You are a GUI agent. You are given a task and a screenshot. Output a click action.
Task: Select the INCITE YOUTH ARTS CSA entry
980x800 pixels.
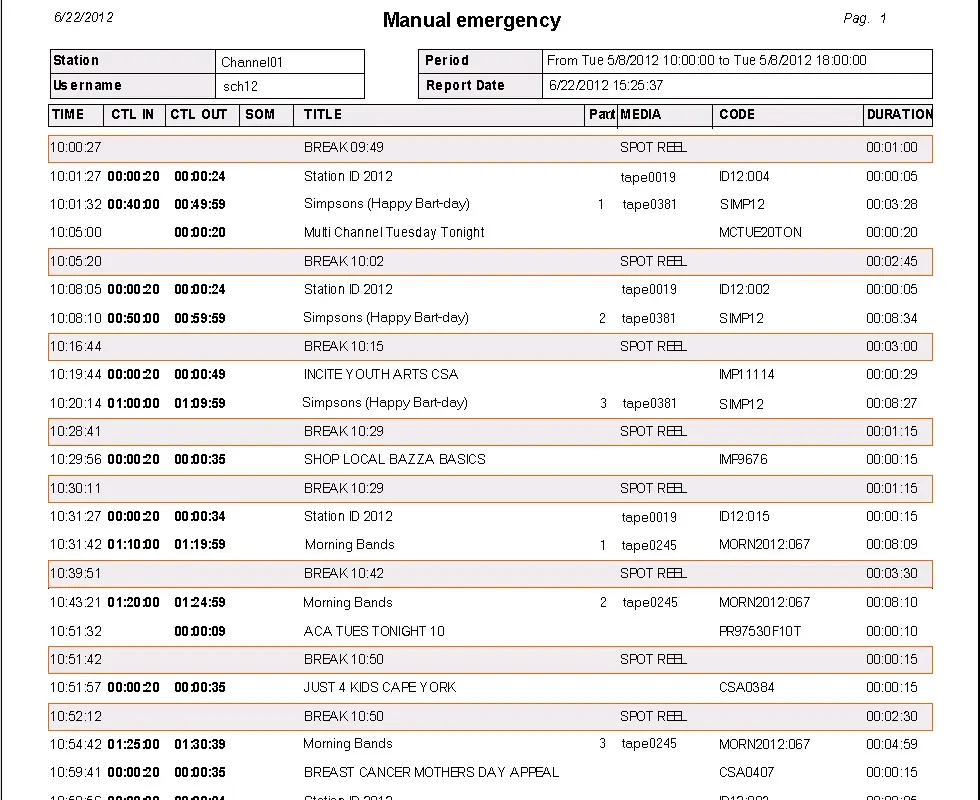(381, 374)
